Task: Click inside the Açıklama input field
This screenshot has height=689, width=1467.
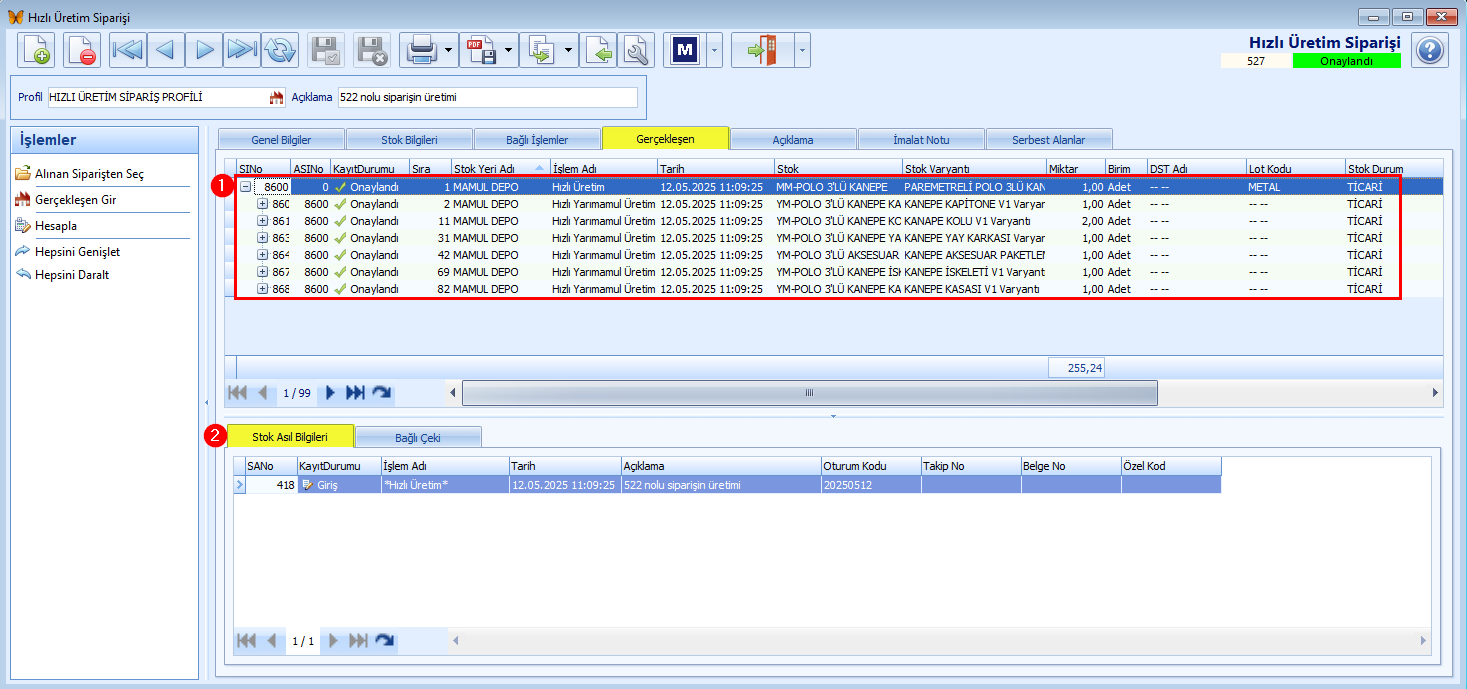Action: click(x=488, y=98)
